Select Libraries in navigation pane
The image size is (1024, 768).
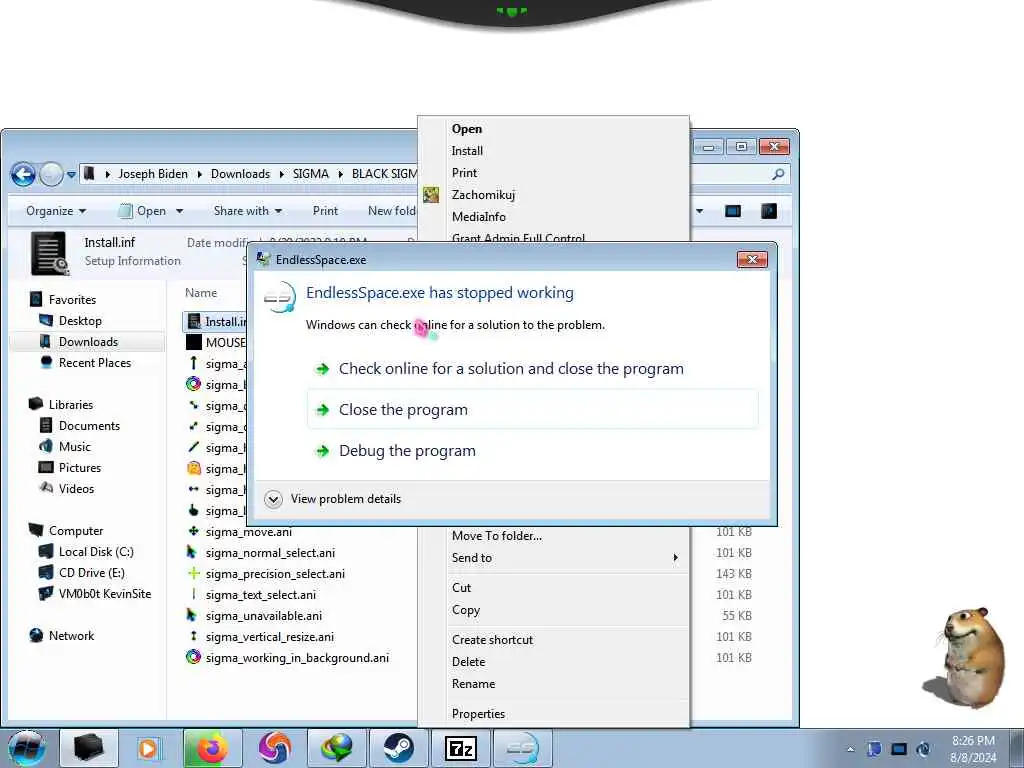coord(71,405)
